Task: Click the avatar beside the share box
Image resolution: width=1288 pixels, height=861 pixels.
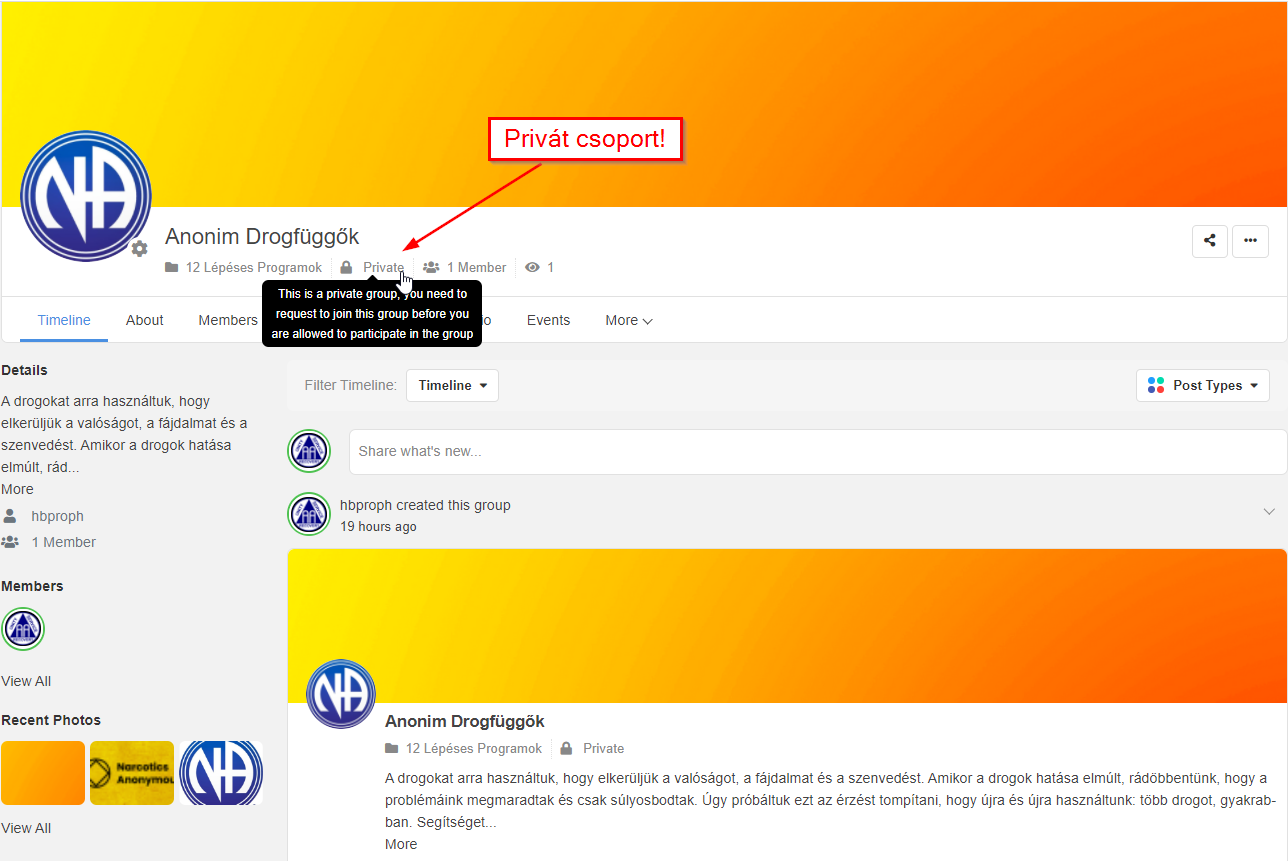Action: click(309, 451)
